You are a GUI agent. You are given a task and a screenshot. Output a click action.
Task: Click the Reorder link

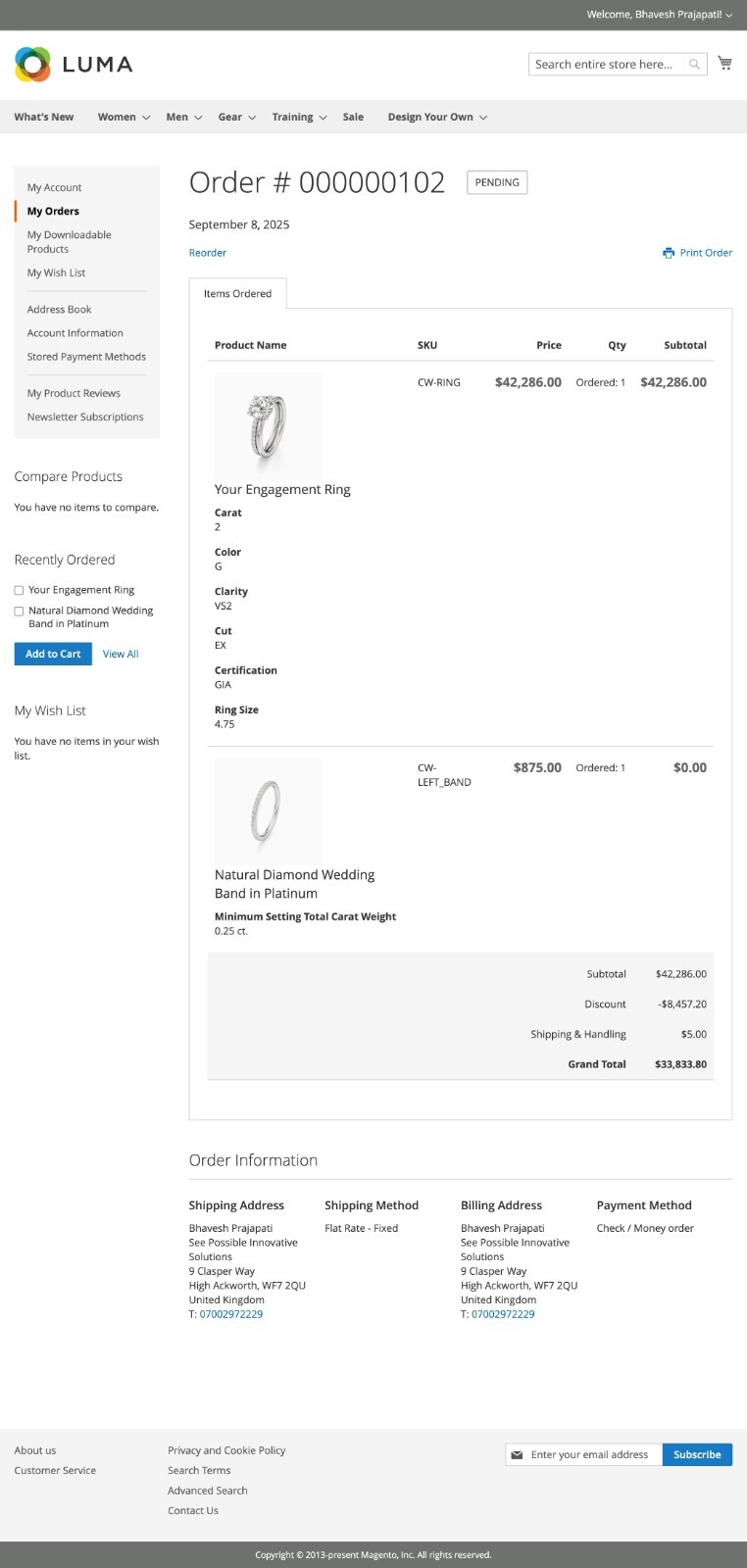click(x=207, y=252)
